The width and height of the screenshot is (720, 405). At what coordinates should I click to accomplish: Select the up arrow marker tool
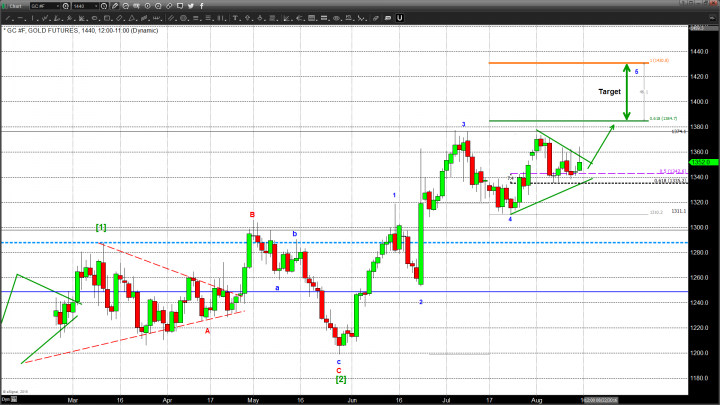248,18
